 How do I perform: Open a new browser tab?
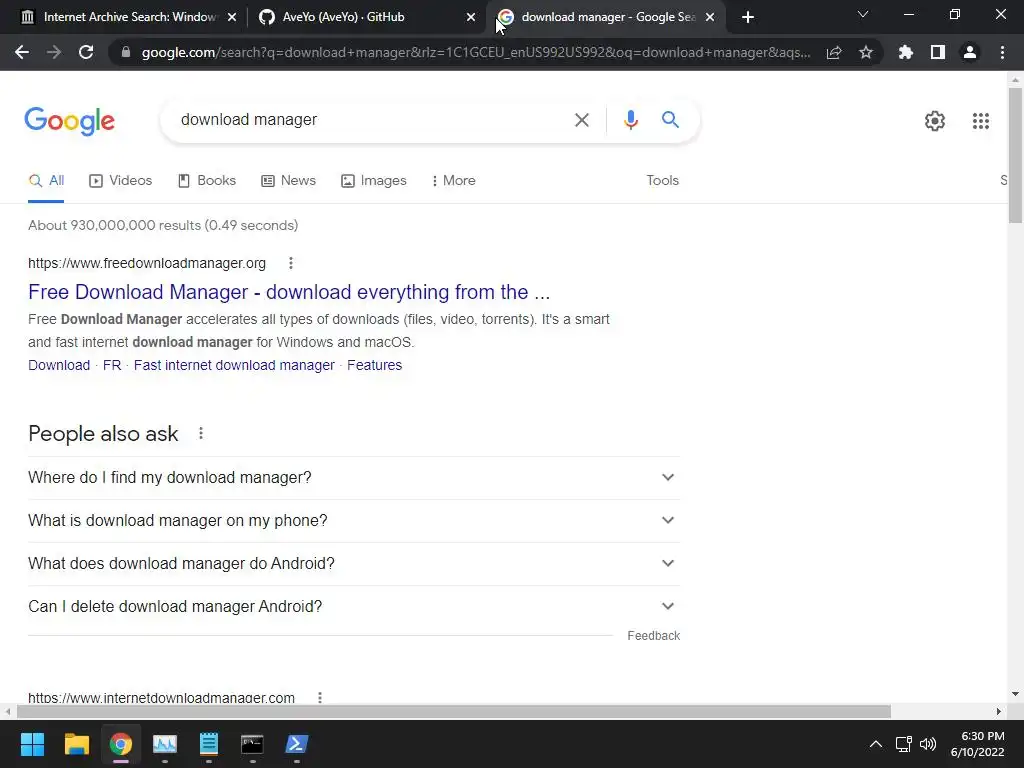coord(748,17)
